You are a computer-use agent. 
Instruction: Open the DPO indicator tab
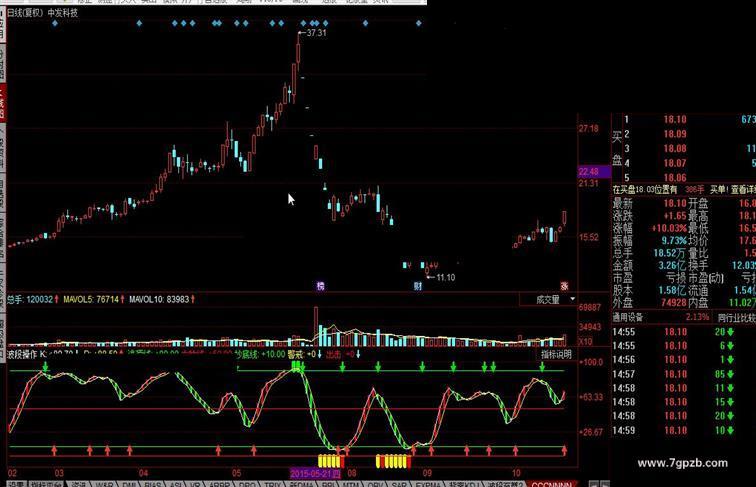point(247,484)
